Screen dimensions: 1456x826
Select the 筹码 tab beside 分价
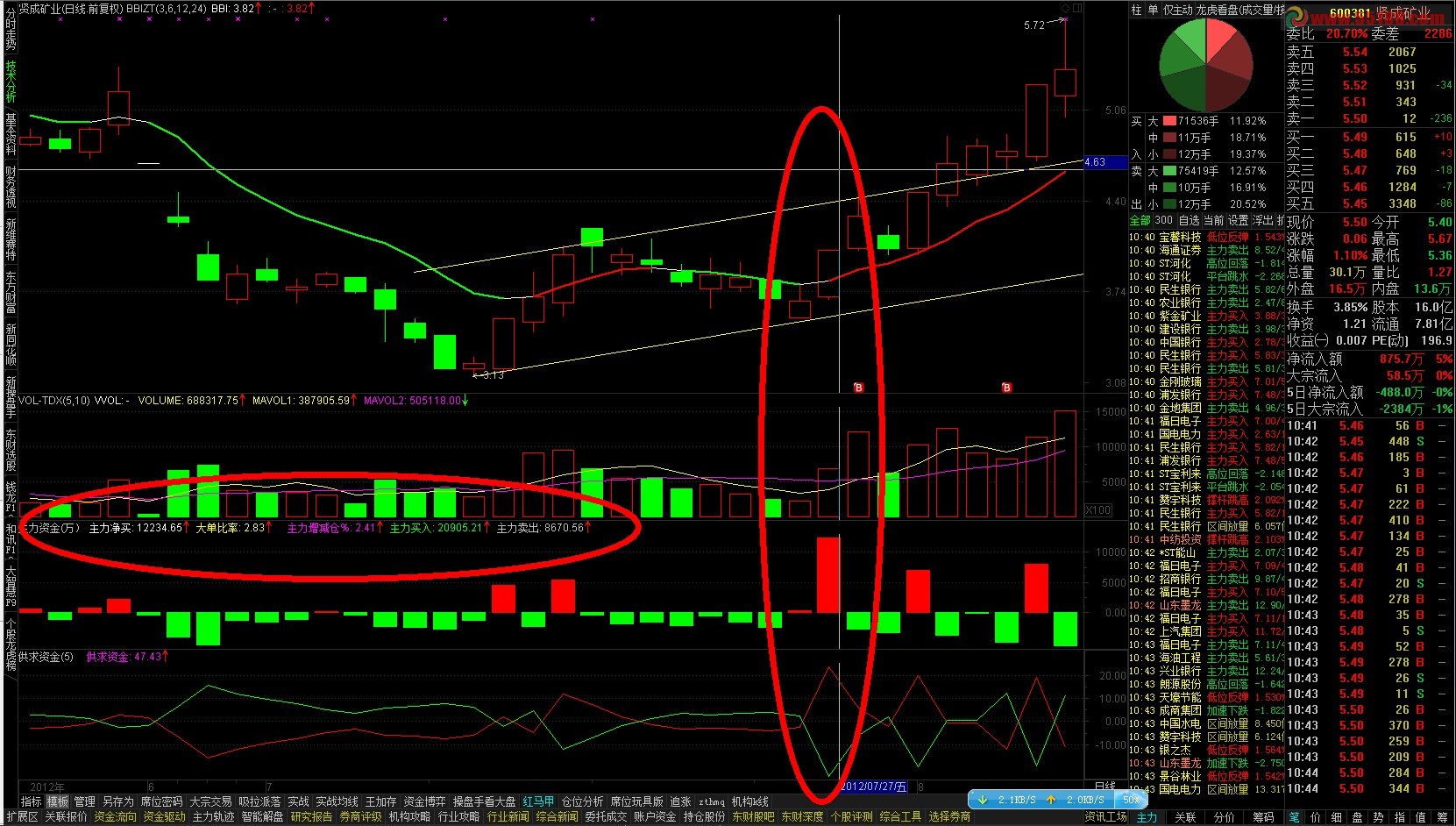1262,816
